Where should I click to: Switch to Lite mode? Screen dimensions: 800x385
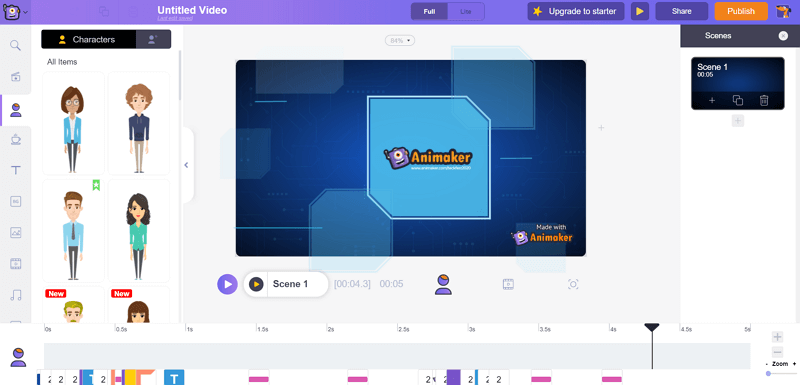[466, 11]
